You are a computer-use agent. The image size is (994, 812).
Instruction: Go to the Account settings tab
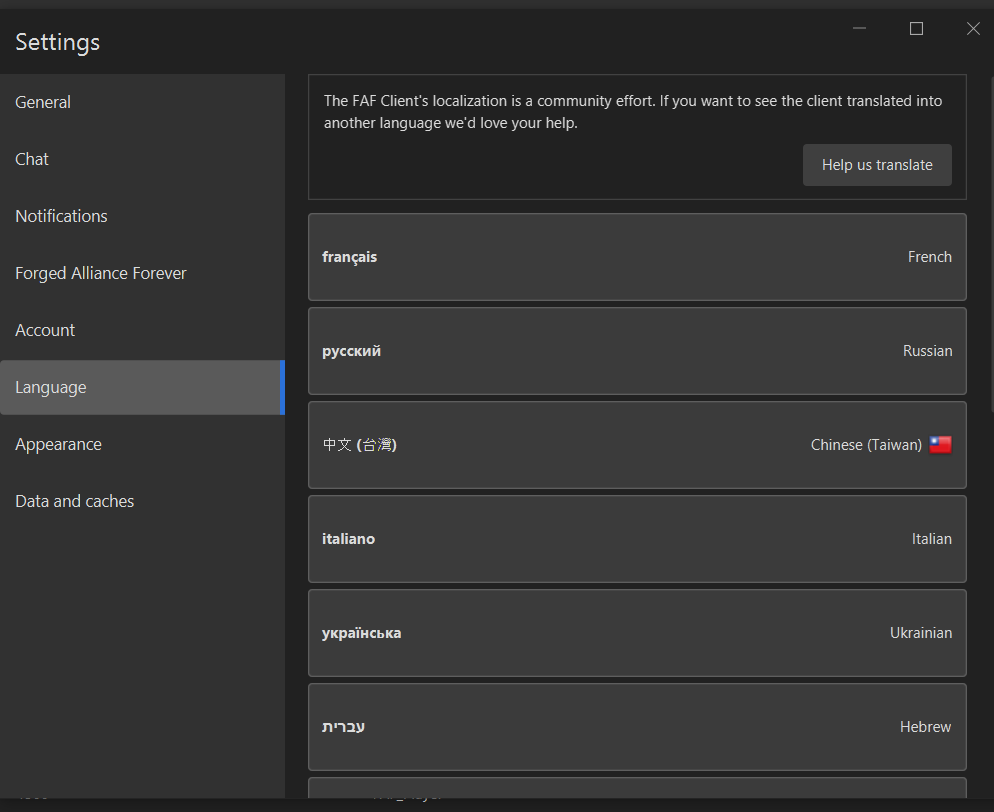pos(142,330)
